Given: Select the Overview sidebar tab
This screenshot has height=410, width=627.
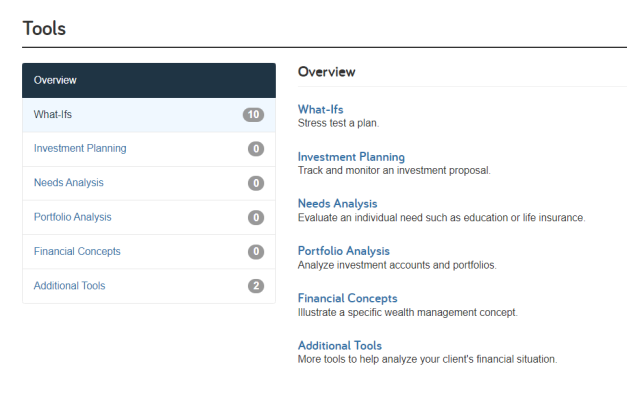Looking at the screenshot, I should point(149,80).
